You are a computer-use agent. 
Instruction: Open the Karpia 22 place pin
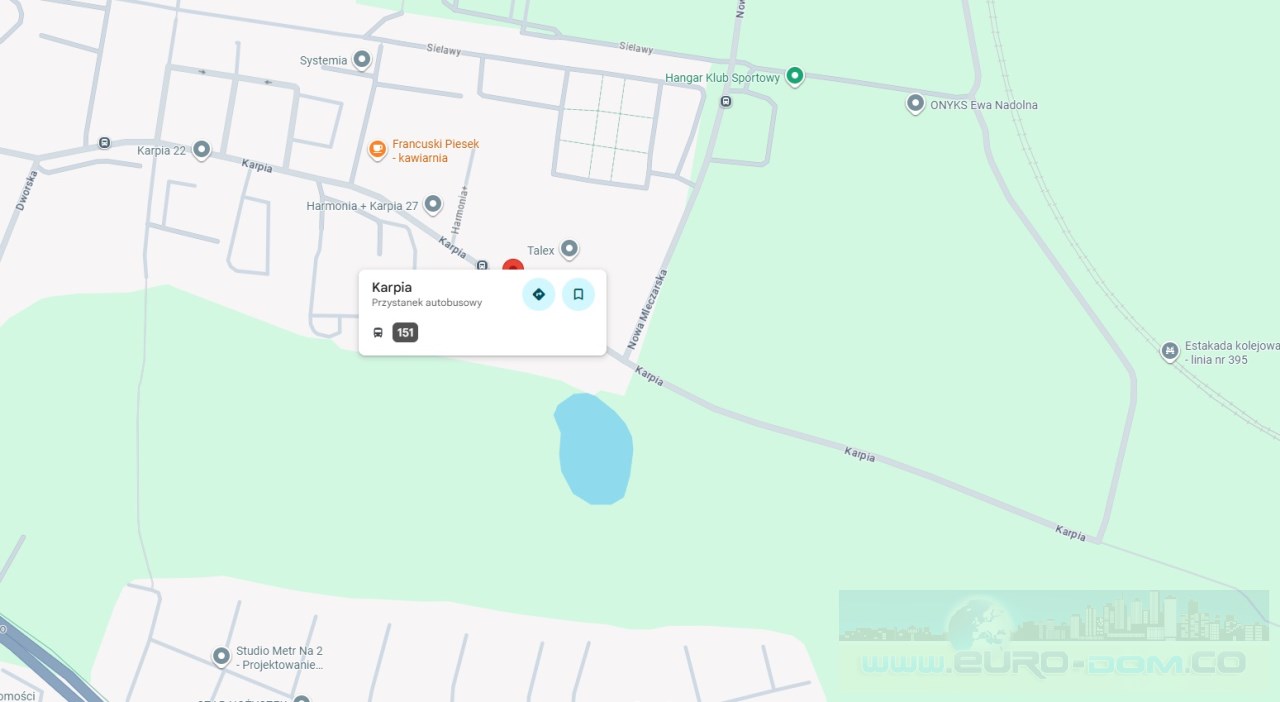pyautogui.click(x=201, y=150)
